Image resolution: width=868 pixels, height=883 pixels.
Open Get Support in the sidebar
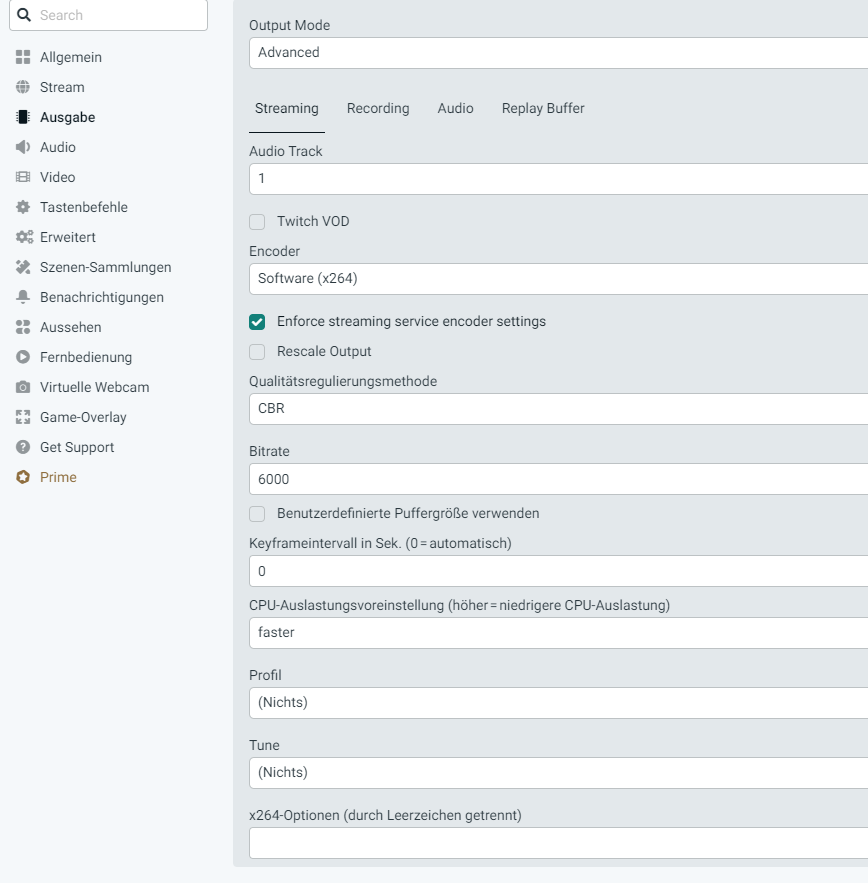(x=77, y=447)
